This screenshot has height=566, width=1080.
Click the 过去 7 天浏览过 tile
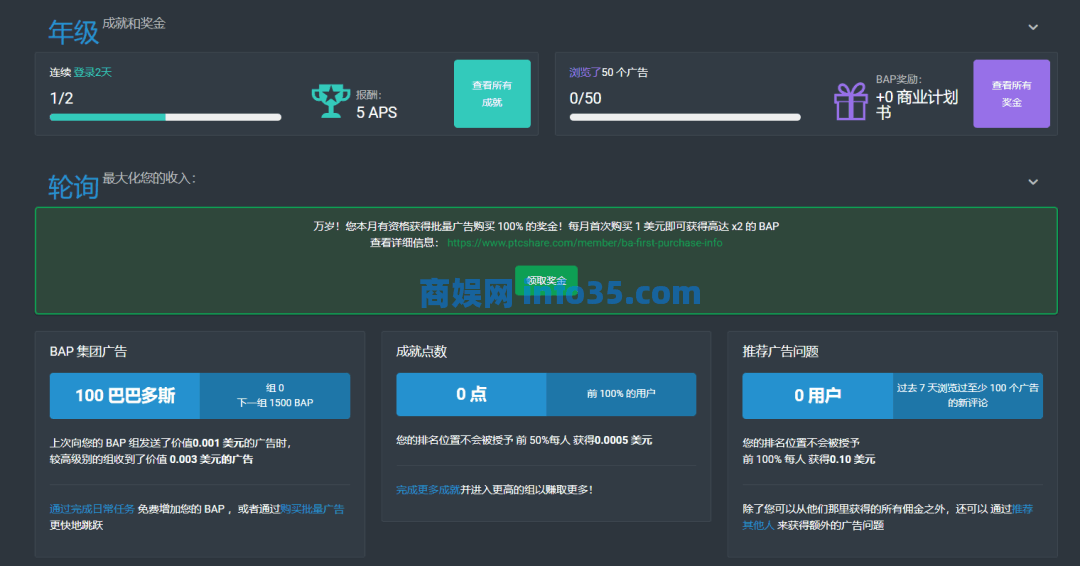point(968,396)
